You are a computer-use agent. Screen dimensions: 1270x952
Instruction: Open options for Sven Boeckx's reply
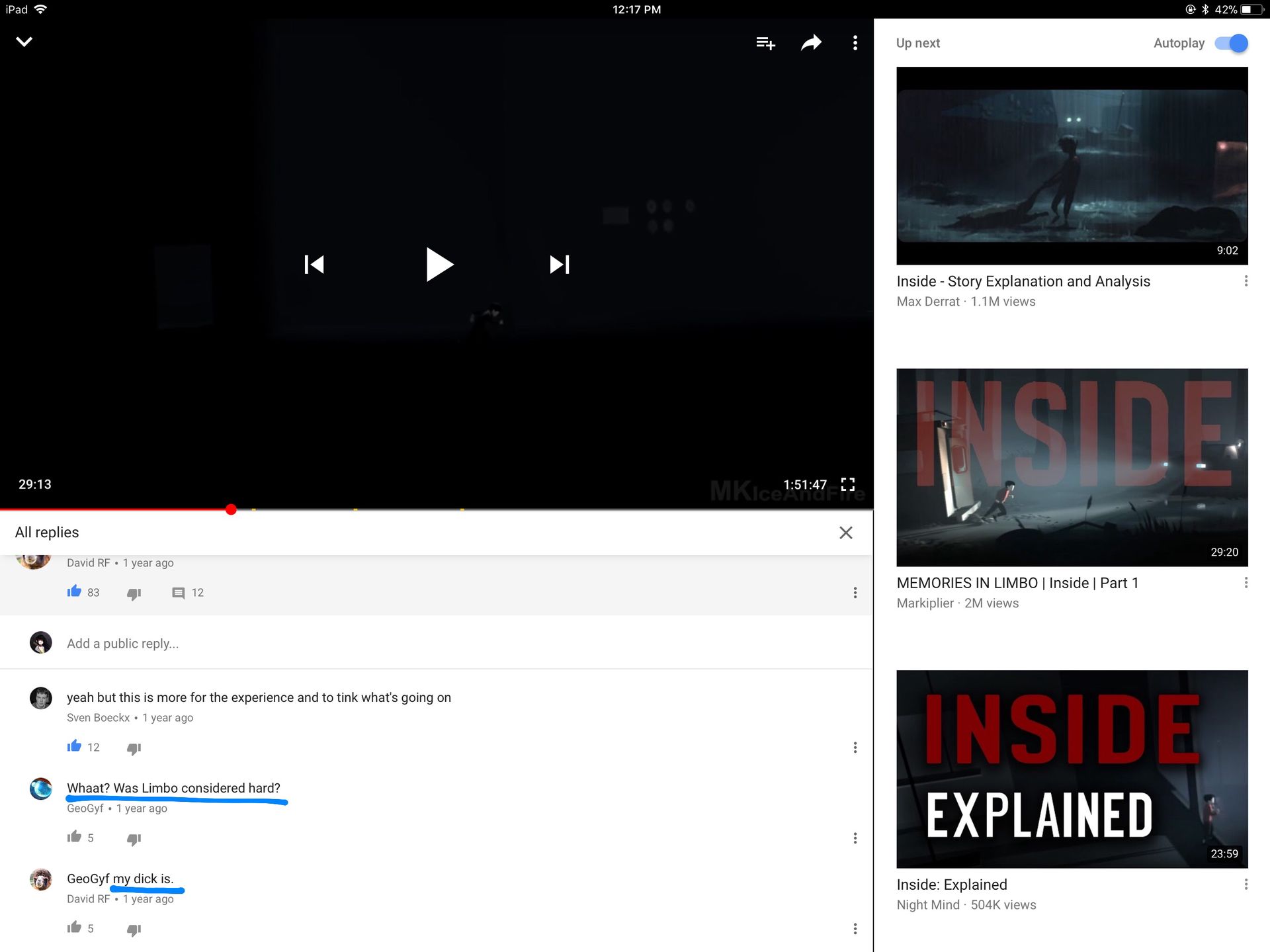click(x=855, y=748)
